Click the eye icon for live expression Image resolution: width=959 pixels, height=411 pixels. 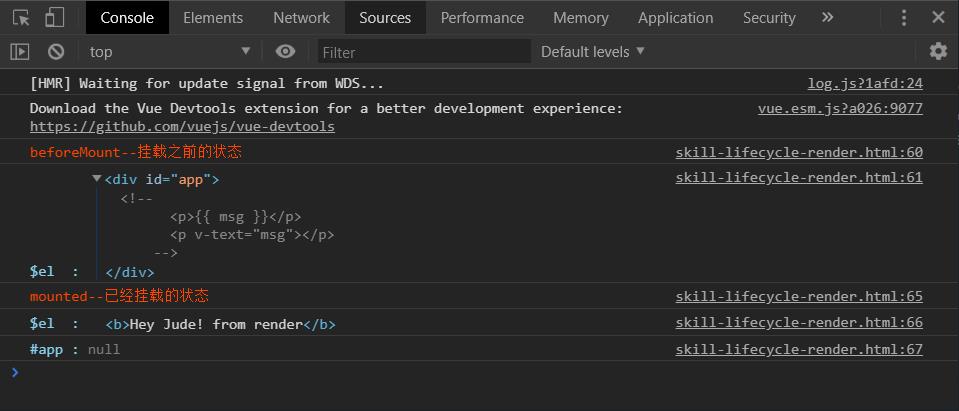(286, 51)
